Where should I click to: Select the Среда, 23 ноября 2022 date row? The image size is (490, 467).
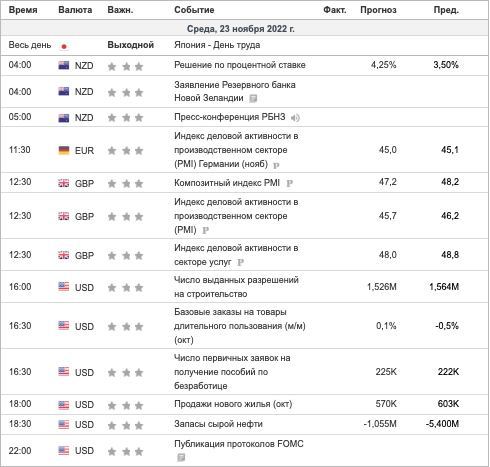pyautogui.click(x=245, y=29)
